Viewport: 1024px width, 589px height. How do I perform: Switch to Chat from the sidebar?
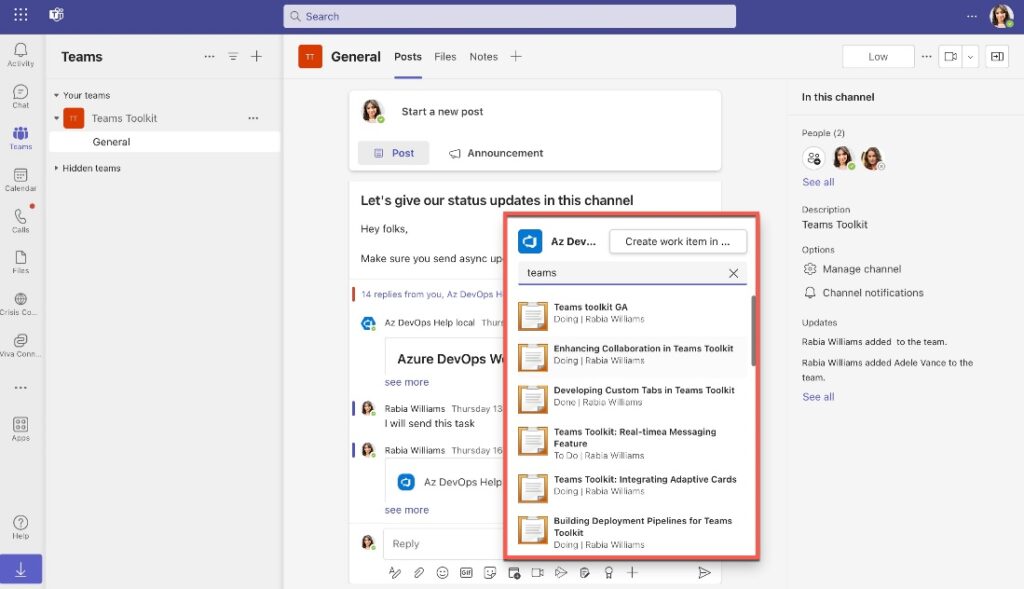point(20,95)
